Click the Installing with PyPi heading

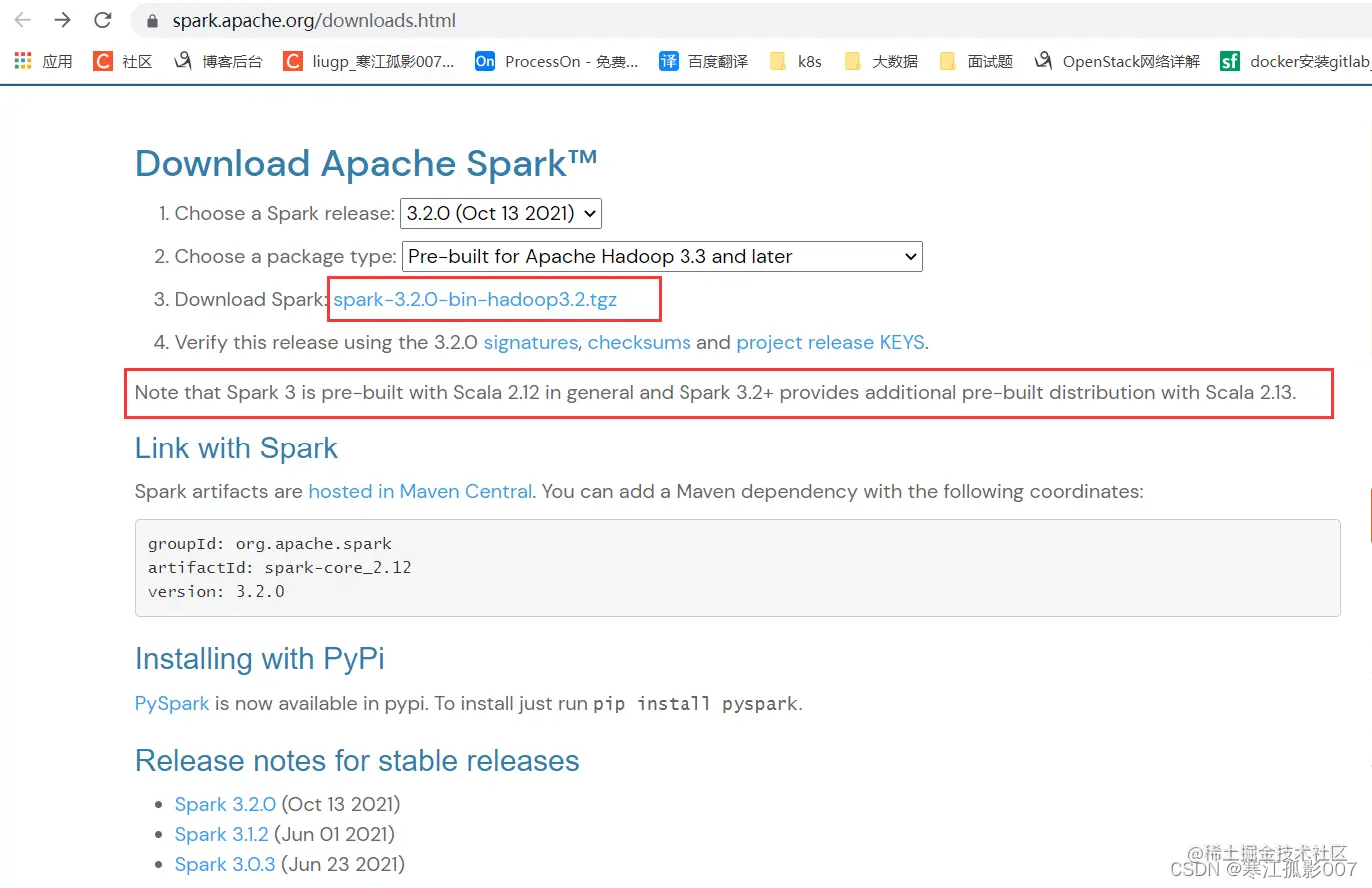tap(260, 659)
